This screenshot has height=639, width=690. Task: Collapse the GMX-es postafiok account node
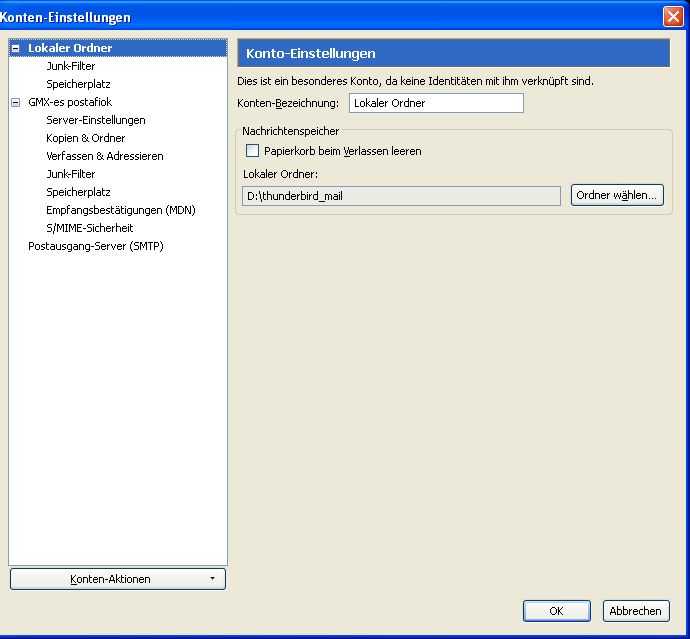click(16, 102)
